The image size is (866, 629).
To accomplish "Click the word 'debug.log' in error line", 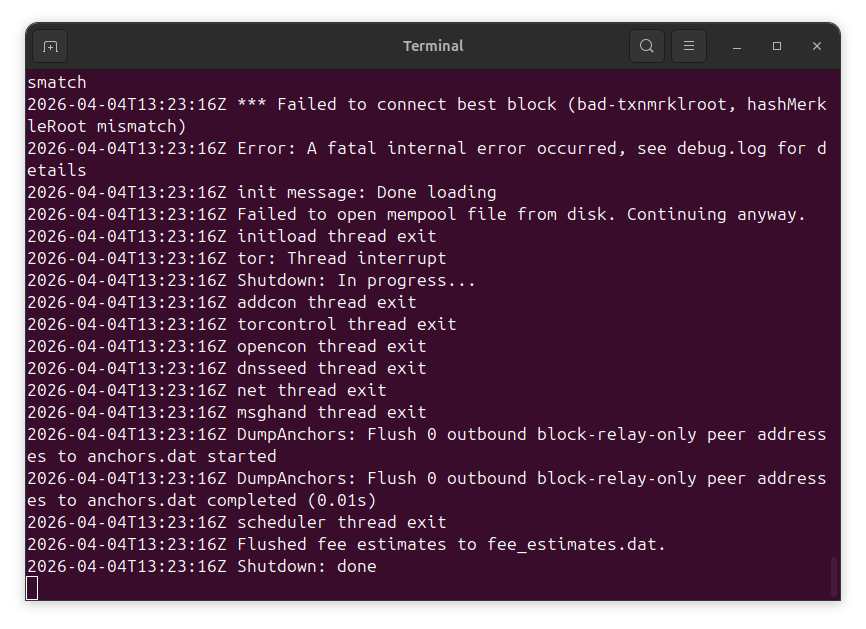I will [721, 148].
